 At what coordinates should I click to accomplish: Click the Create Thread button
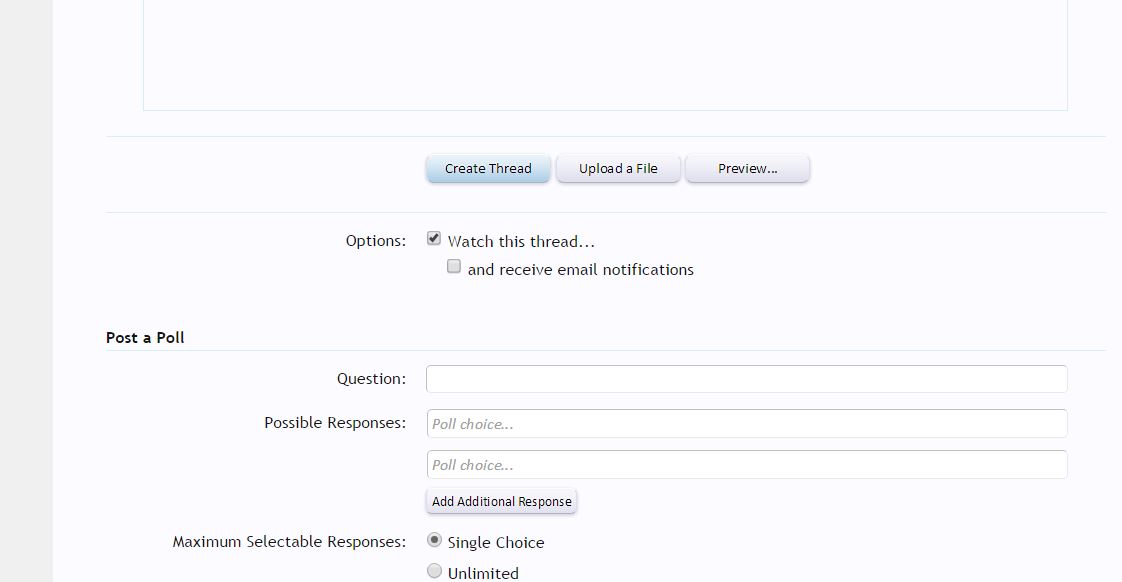click(488, 169)
